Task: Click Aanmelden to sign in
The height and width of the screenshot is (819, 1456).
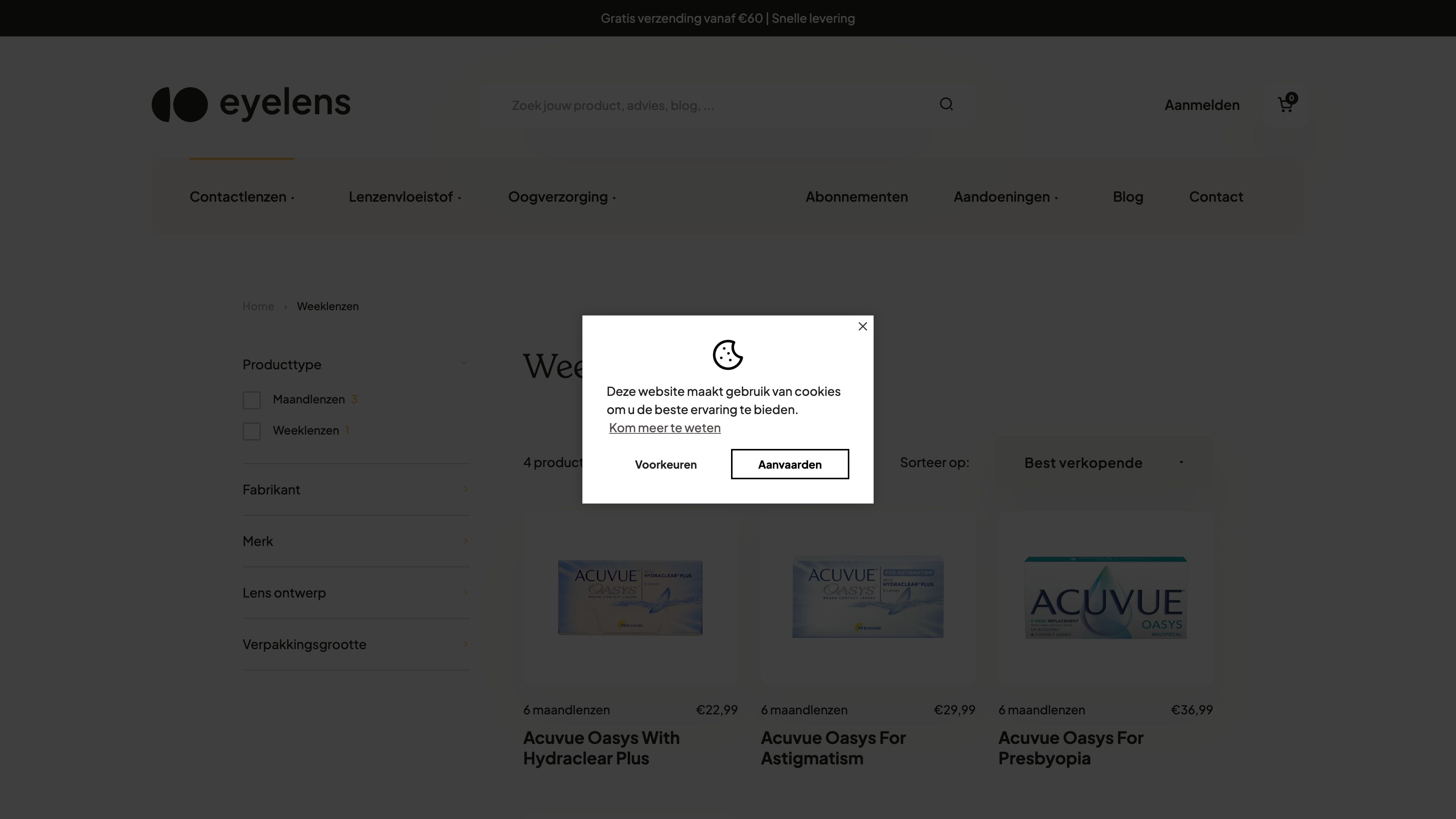Action: pos(1202,105)
